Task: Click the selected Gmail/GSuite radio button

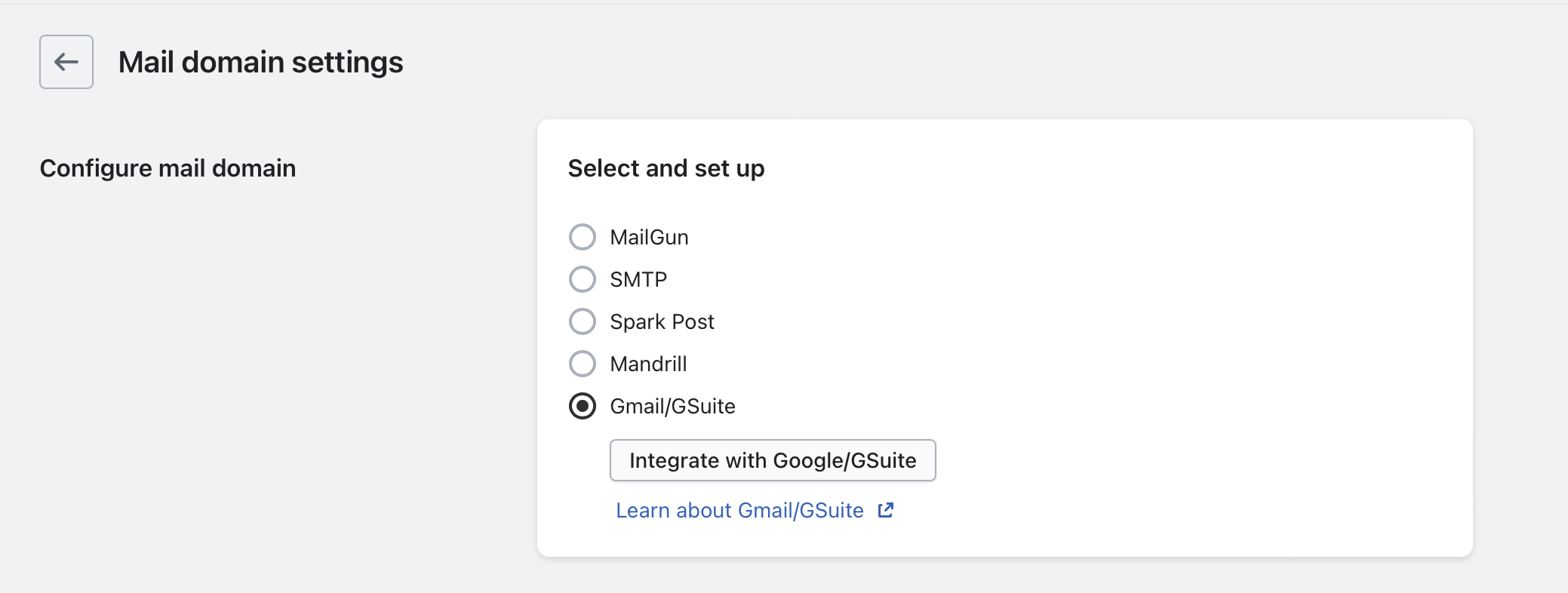Action: pyautogui.click(x=583, y=406)
